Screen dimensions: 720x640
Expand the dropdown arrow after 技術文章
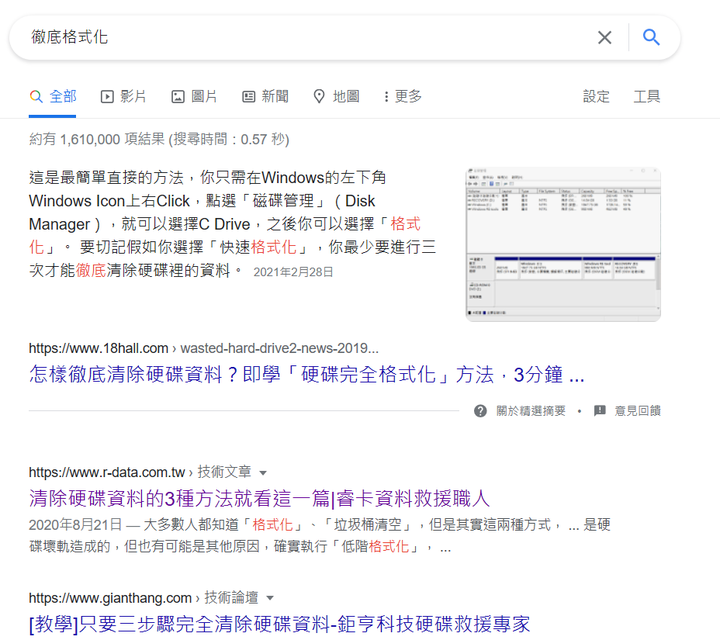(x=263, y=473)
